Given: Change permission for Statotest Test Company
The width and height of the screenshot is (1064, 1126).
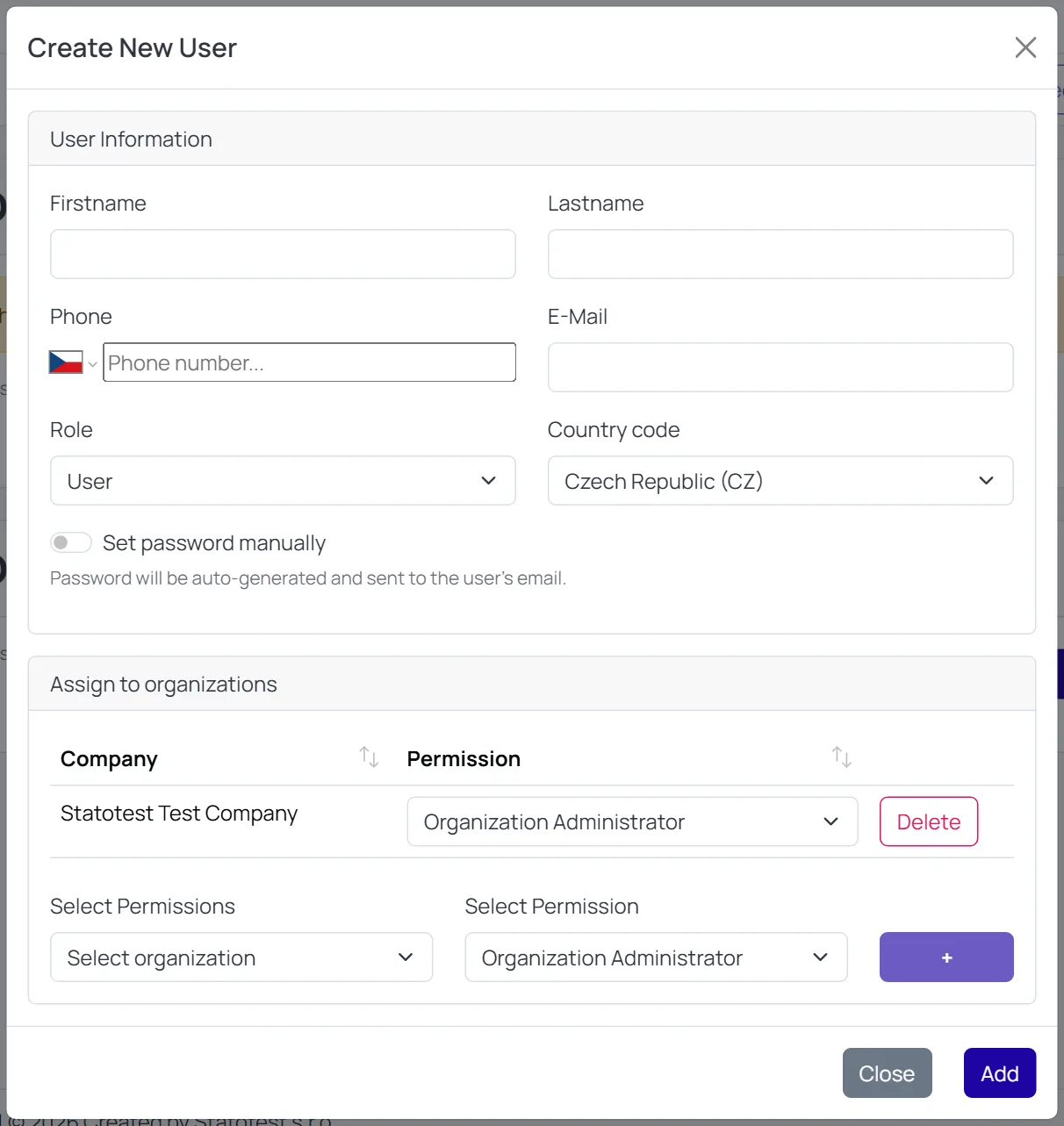Looking at the screenshot, I should pyautogui.click(x=632, y=822).
